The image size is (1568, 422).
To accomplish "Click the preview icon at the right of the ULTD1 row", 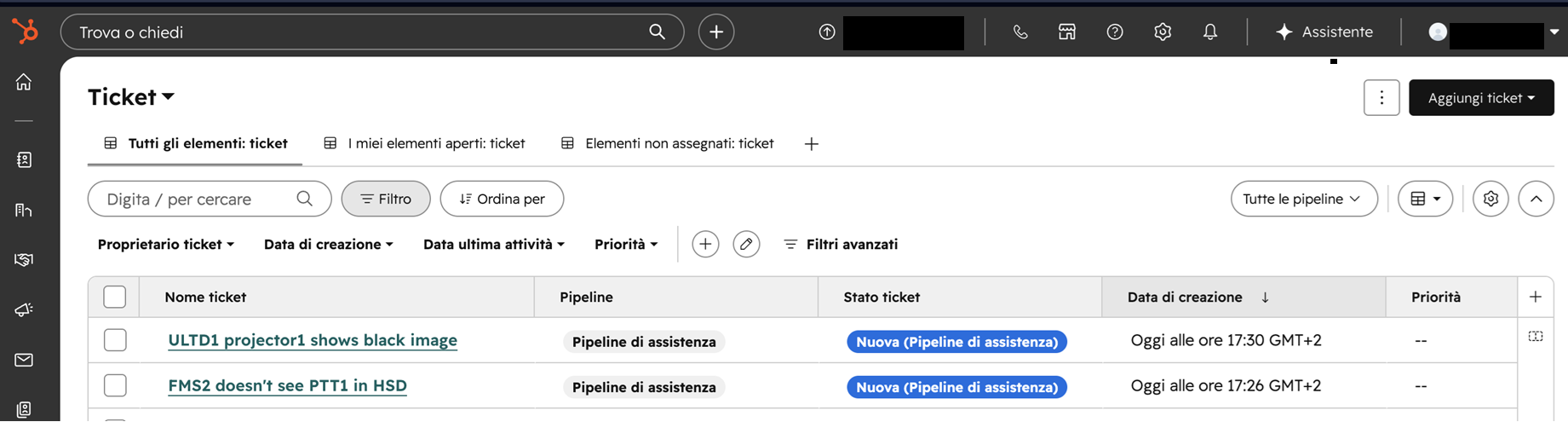I will (1536, 337).
